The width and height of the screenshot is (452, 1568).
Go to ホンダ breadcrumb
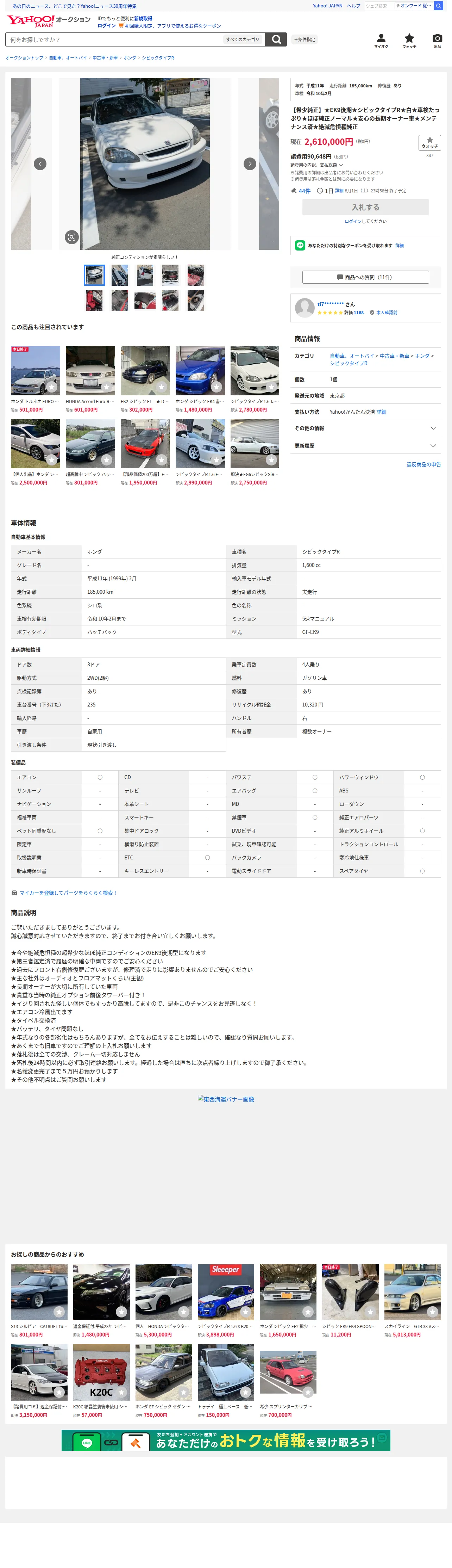(x=130, y=58)
